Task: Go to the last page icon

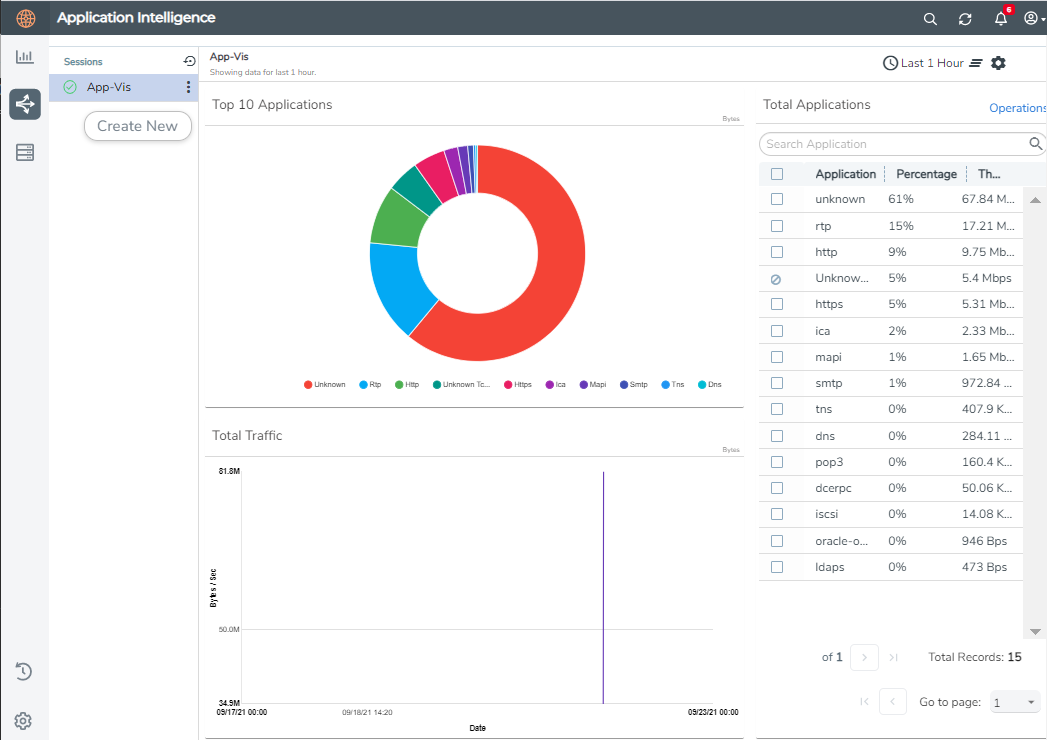Action: point(893,657)
